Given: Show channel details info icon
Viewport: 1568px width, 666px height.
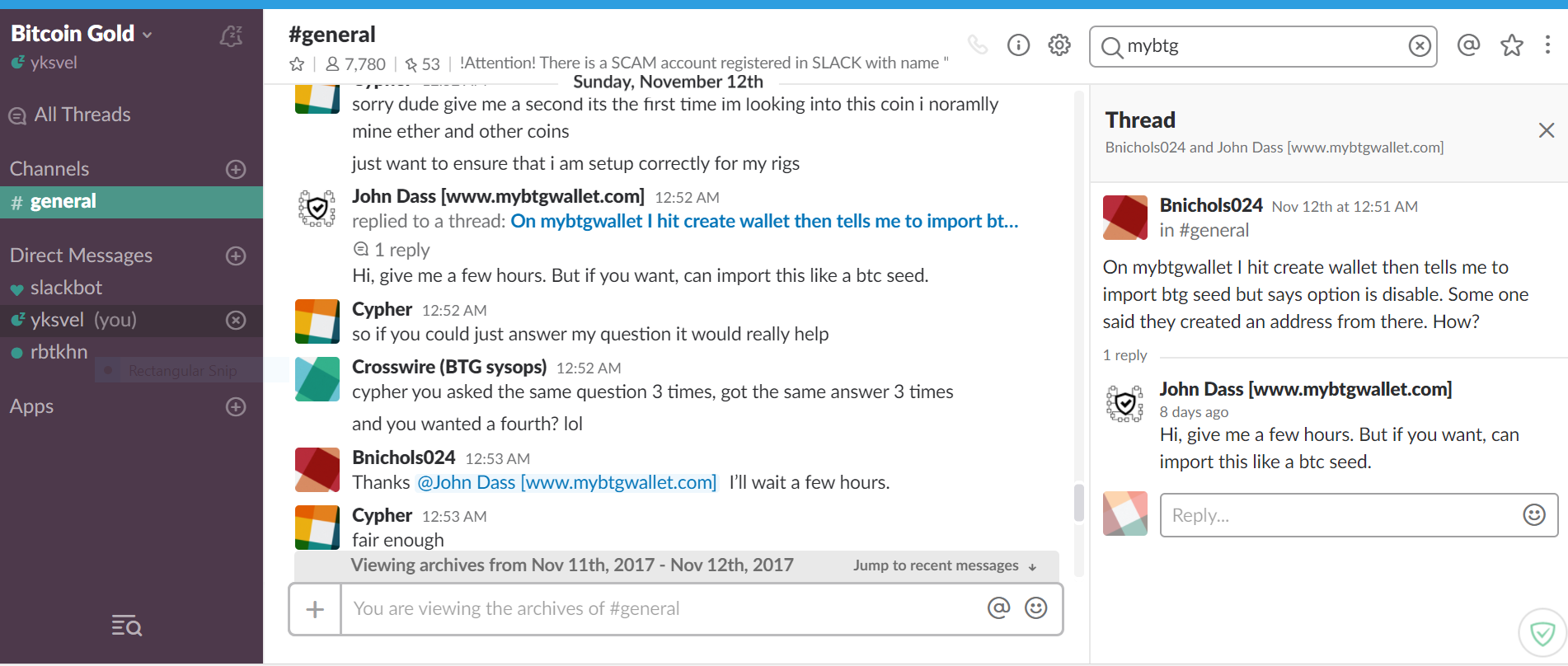Looking at the screenshot, I should click(x=1018, y=45).
